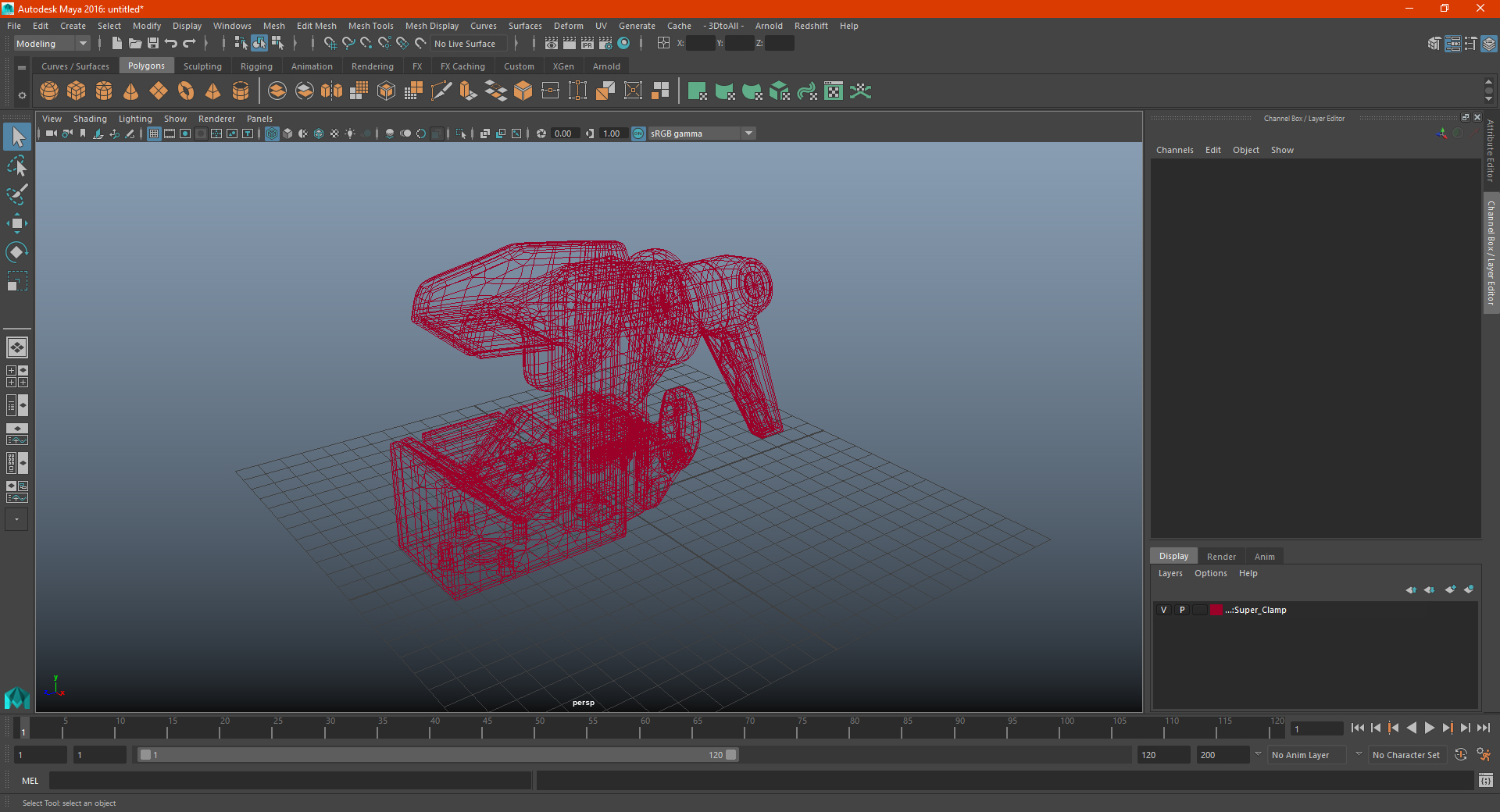Image resolution: width=1500 pixels, height=812 pixels.
Task: Click the red Super_Clamp layer color swatch
Action: (1216, 610)
